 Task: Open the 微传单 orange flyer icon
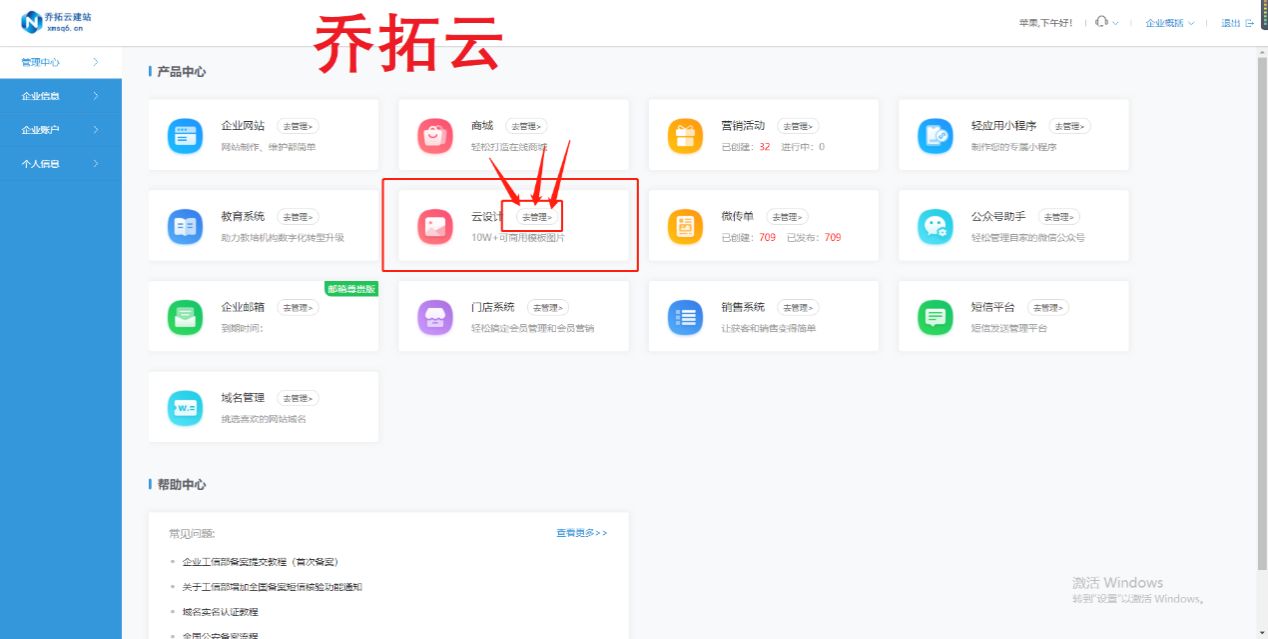pos(685,225)
